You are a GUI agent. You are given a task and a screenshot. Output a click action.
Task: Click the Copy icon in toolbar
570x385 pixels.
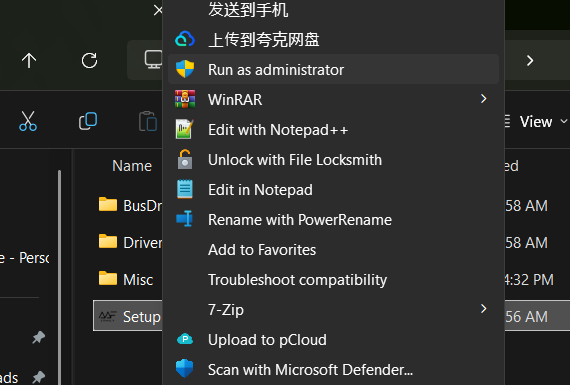tap(88, 121)
